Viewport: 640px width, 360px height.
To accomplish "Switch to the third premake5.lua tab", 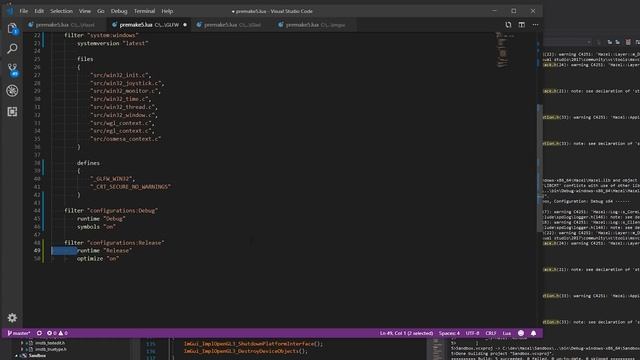I will (232, 25).
